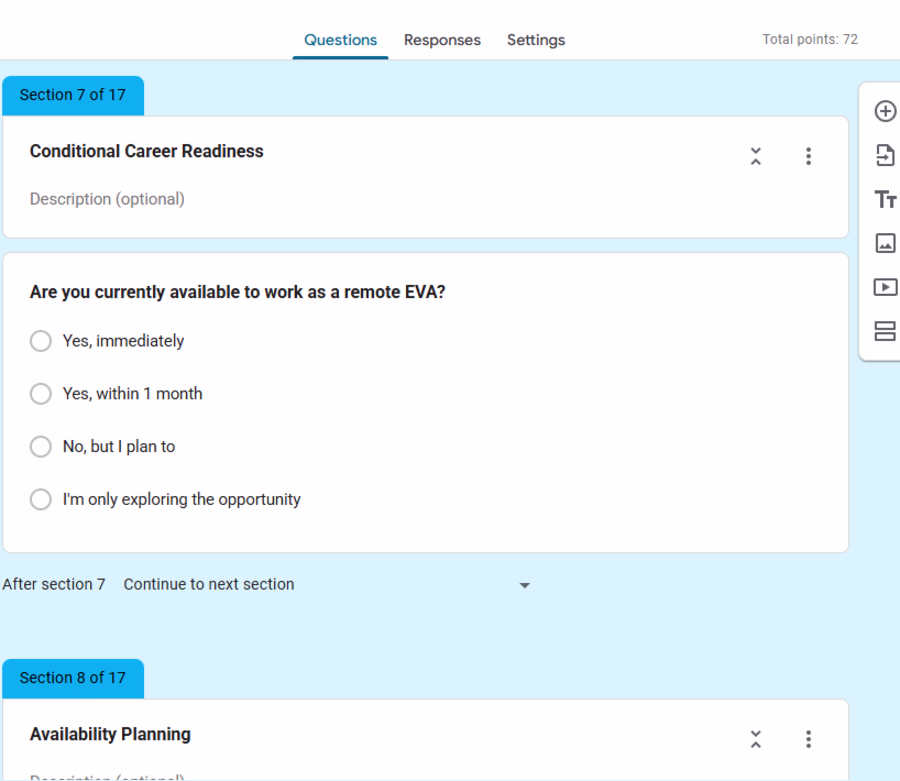Insert an image via the sidebar

click(885, 243)
